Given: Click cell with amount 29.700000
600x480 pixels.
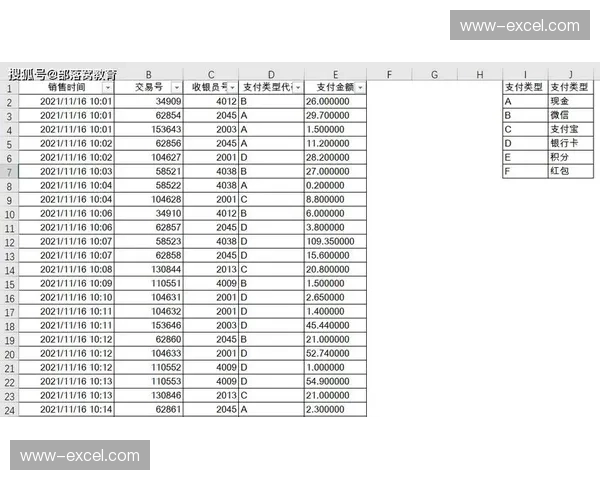Looking at the screenshot, I should pos(335,116).
